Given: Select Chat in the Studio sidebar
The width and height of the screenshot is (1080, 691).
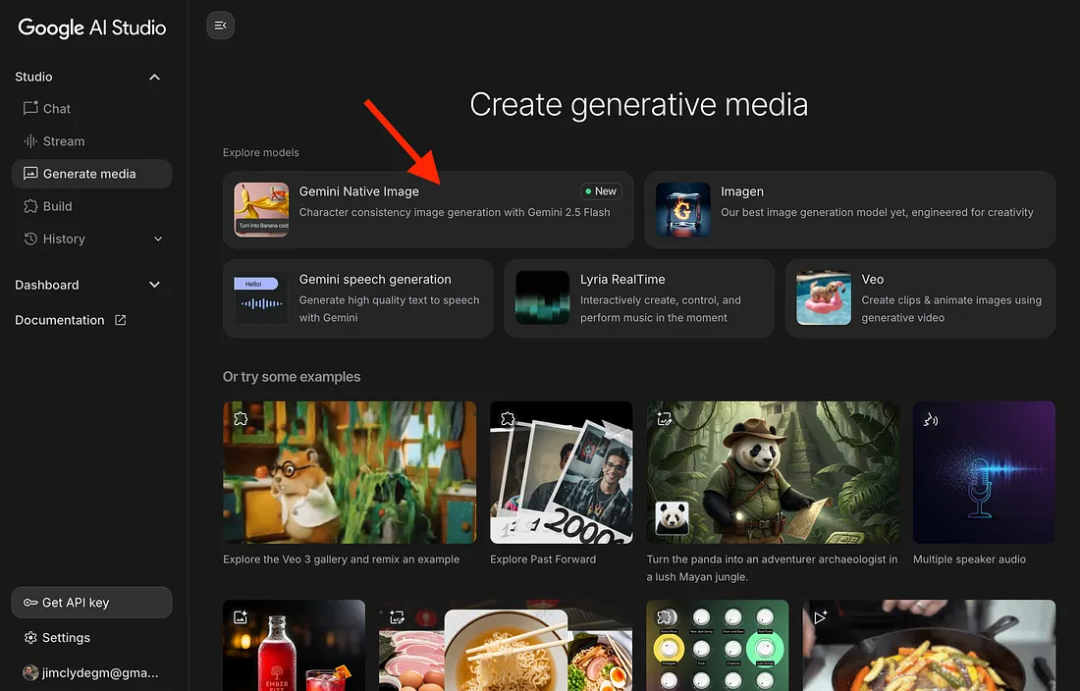Looking at the screenshot, I should coord(57,108).
